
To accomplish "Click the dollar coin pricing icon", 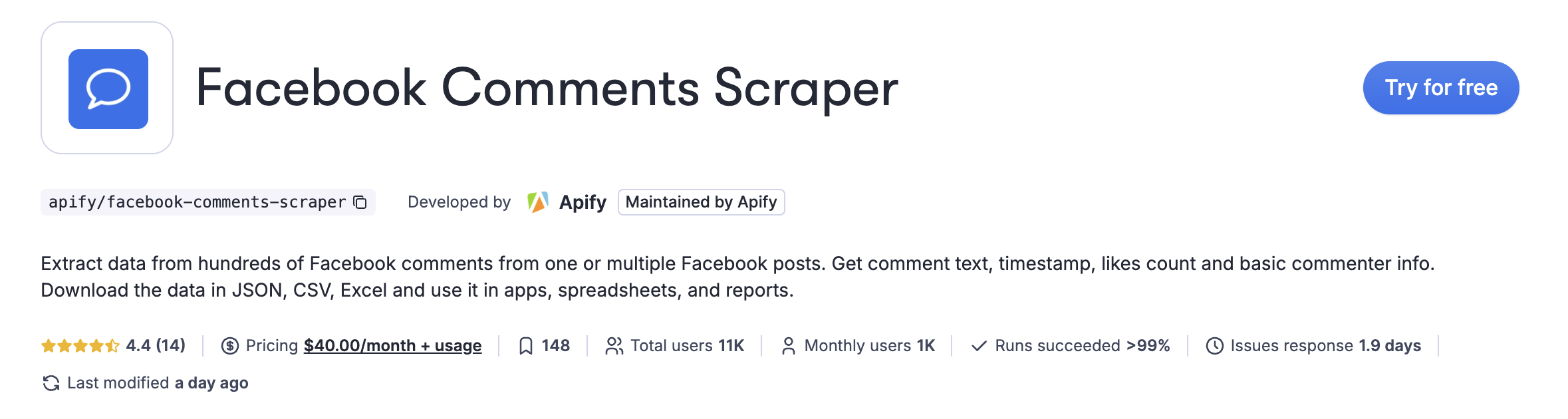I will (230, 346).
